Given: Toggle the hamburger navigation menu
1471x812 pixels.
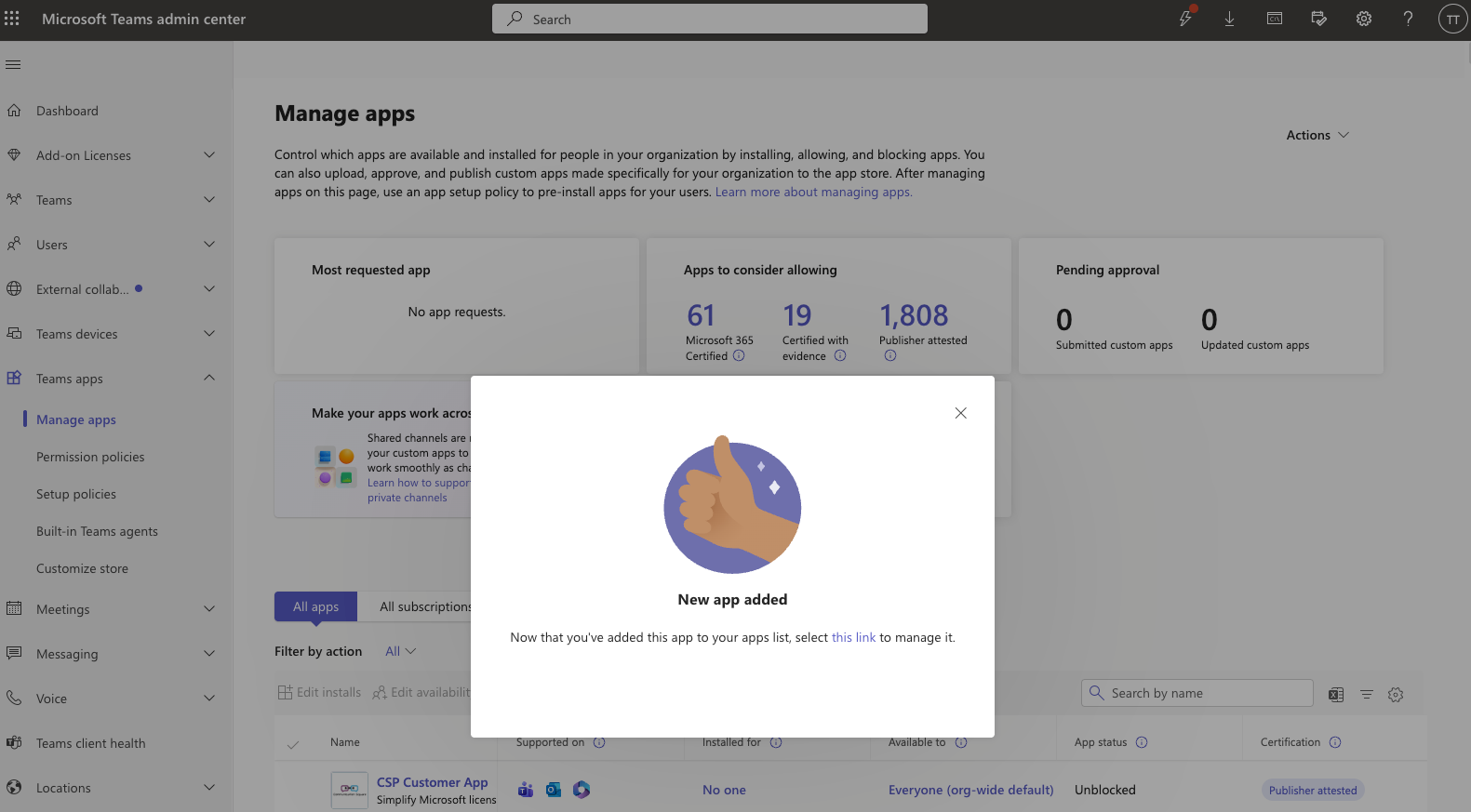Looking at the screenshot, I should (13, 65).
